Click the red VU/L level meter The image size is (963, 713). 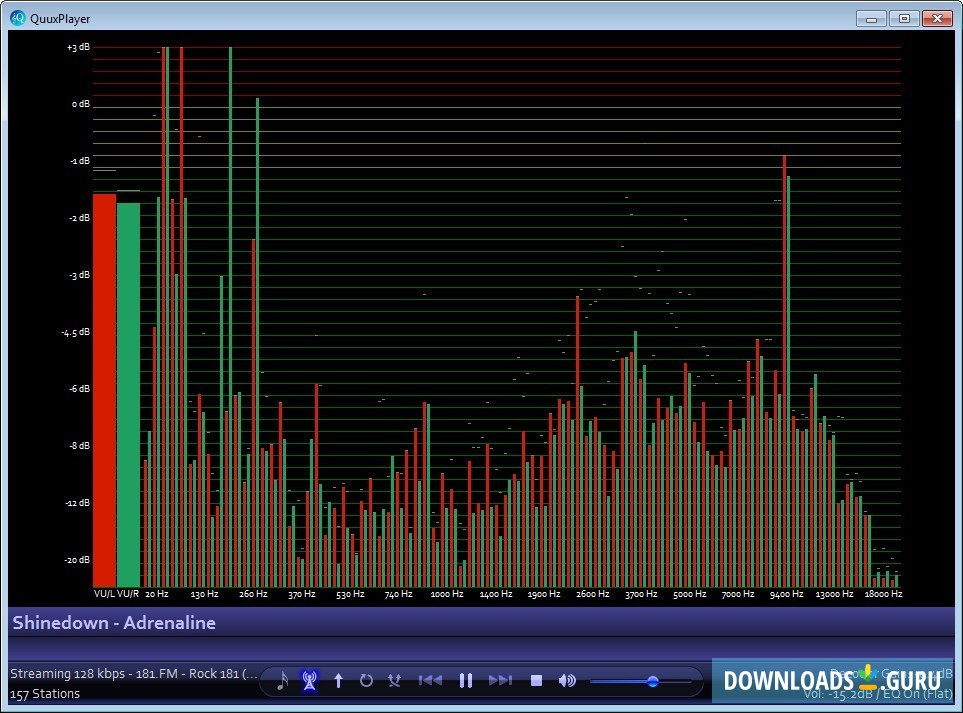click(104, 390)
